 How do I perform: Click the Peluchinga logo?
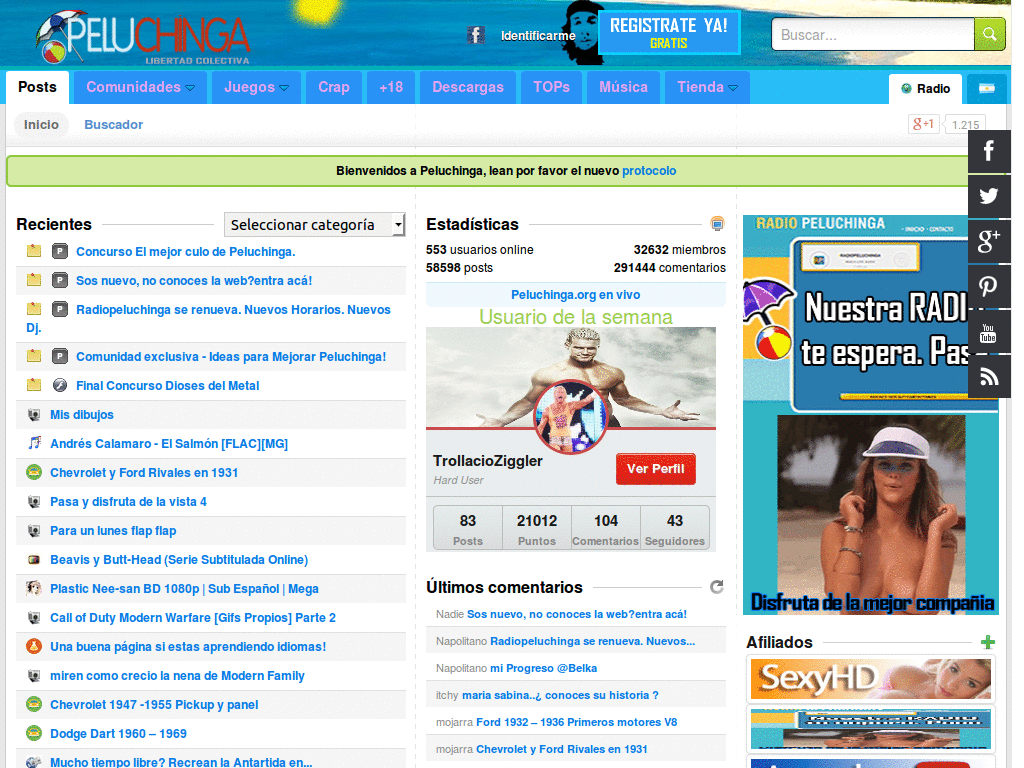click(142, 37)
